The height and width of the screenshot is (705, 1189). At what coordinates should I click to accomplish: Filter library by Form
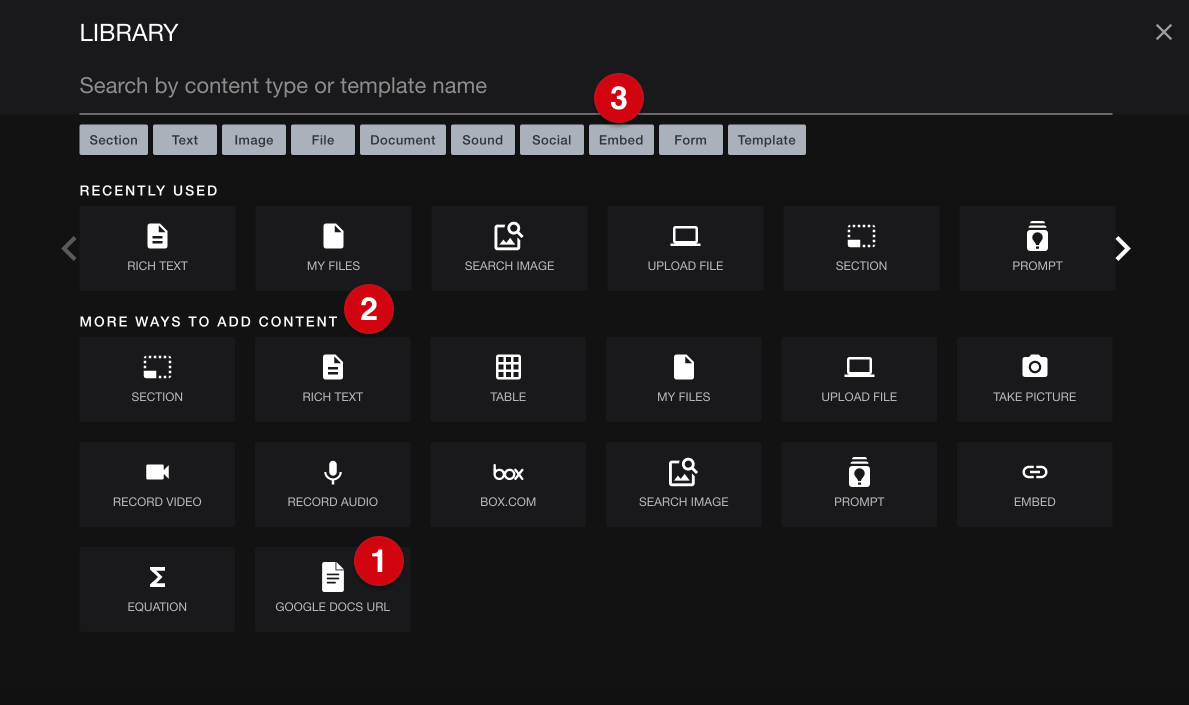click(x=691, y=140)
